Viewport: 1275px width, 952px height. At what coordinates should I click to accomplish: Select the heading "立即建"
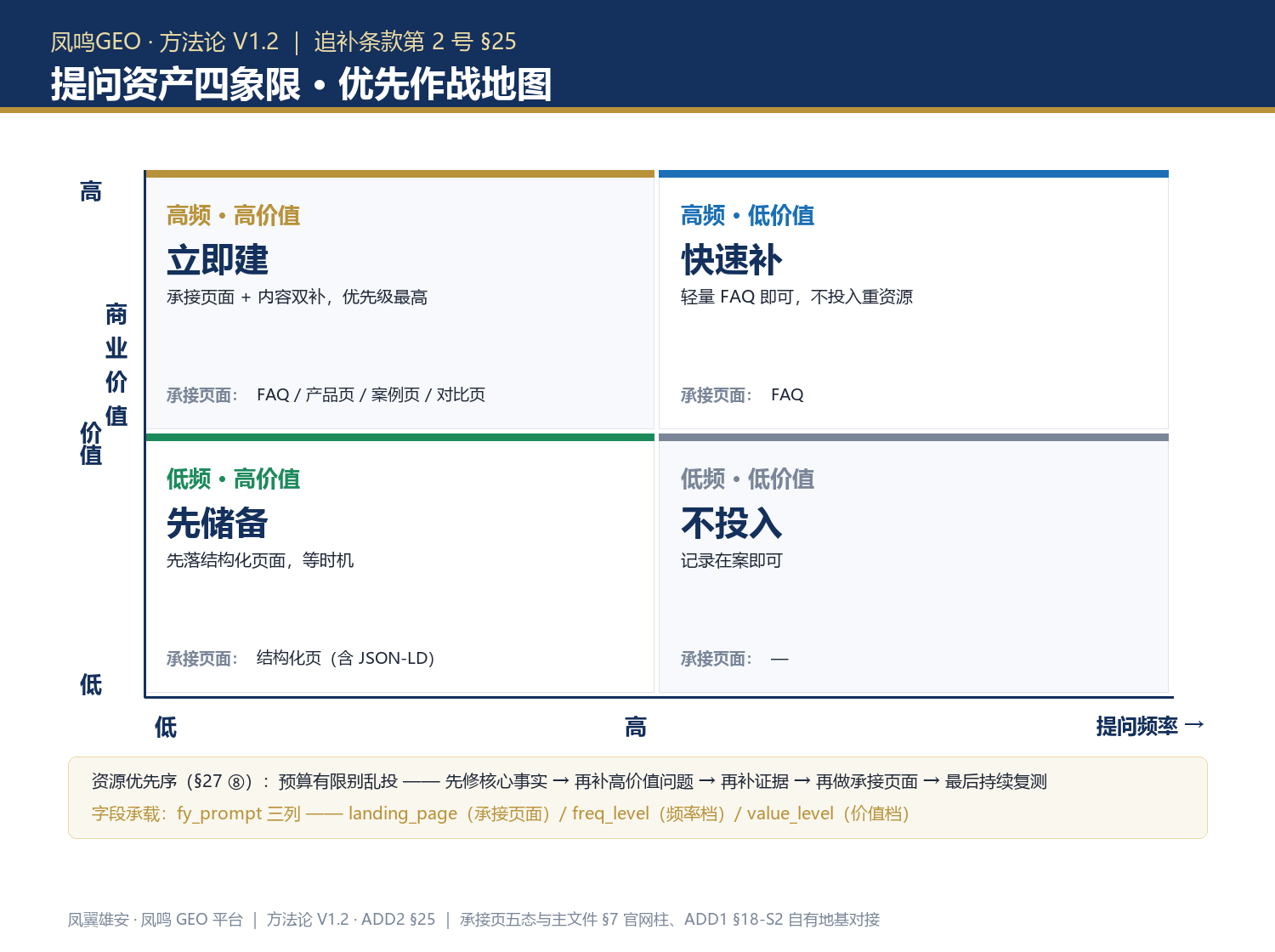(x=218, y=260)
